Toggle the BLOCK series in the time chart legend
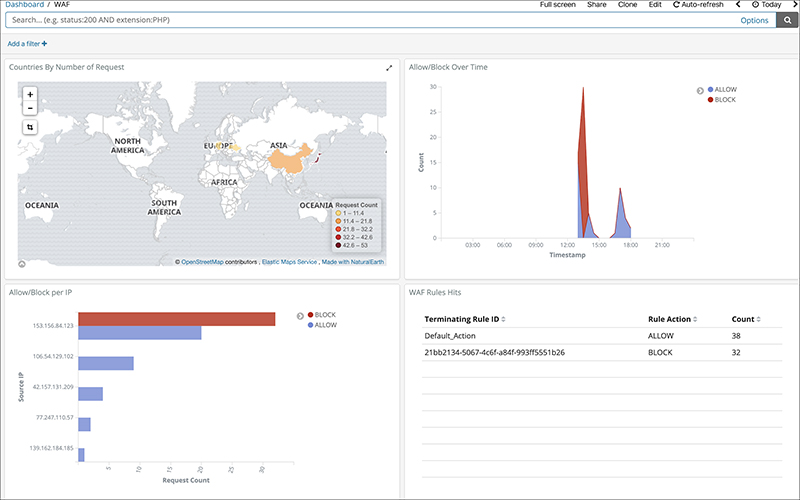 coord(725,100)
